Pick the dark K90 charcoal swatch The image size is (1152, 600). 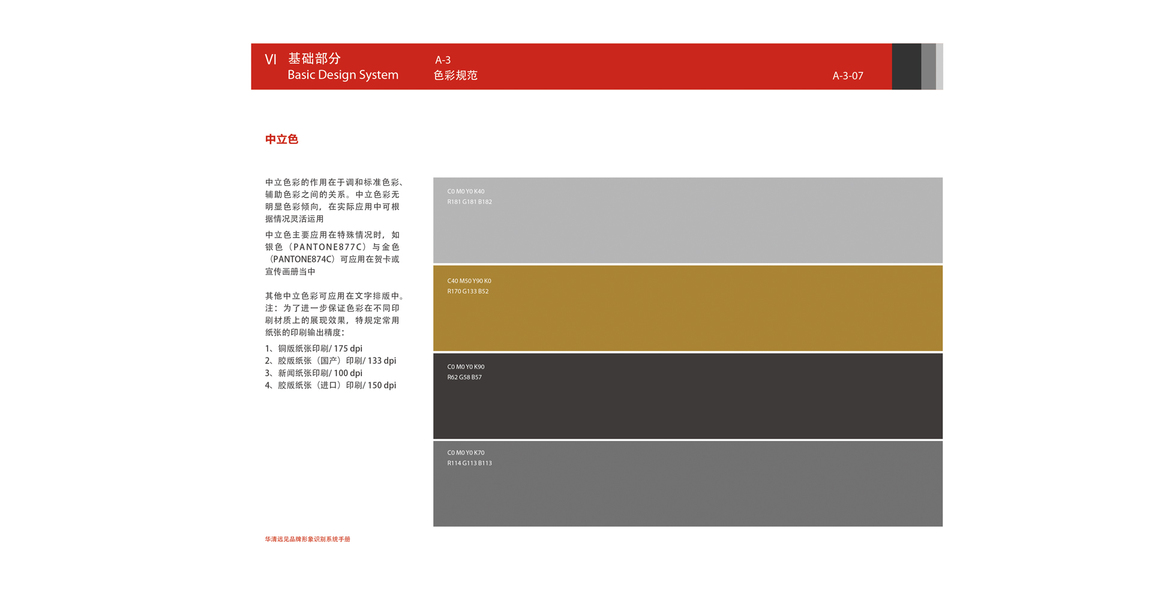coord(688,396)
